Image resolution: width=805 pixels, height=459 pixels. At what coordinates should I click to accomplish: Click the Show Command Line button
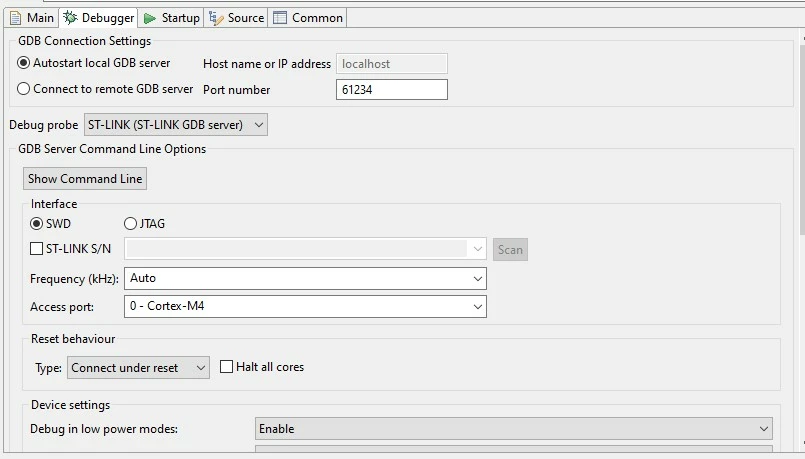[85, 179]
